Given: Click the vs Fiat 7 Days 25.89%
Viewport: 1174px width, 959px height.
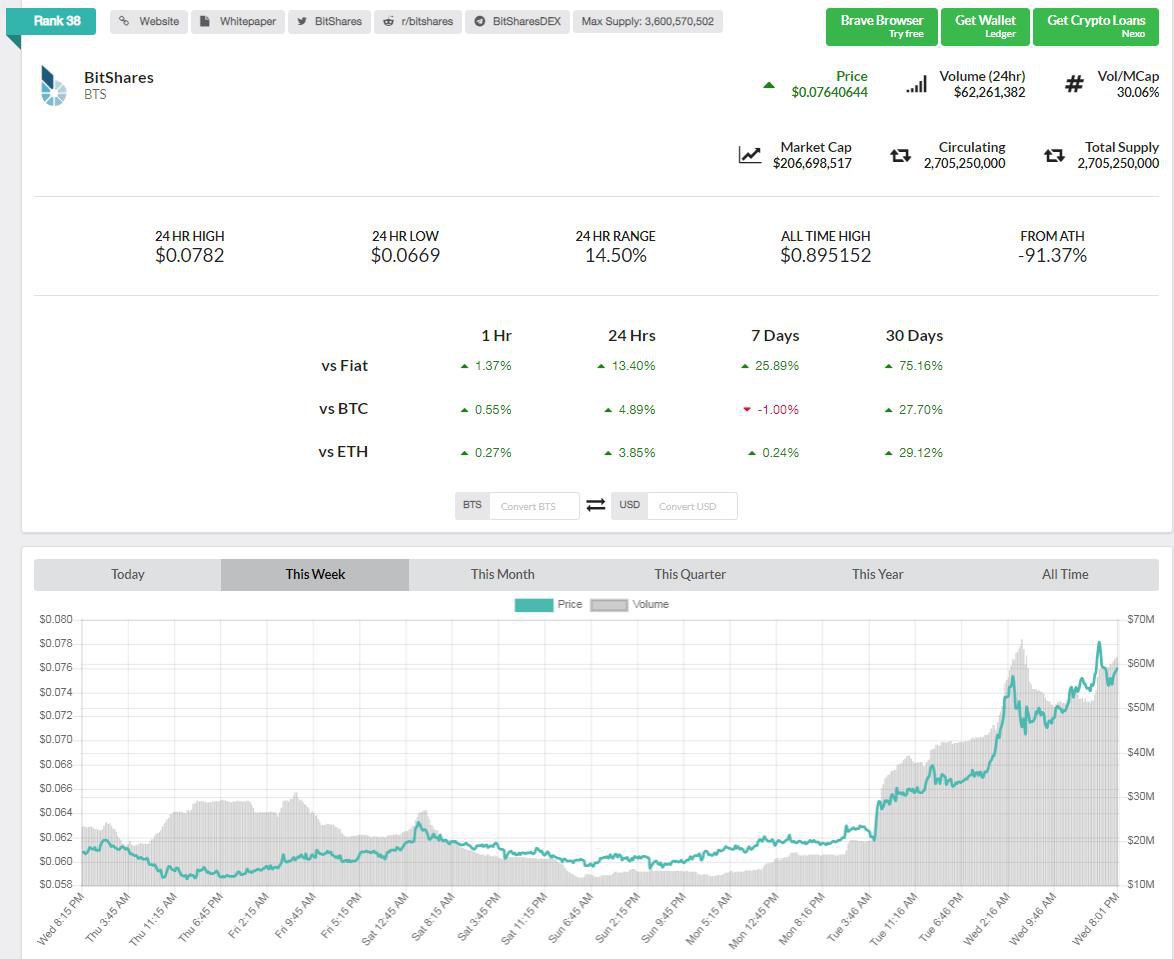Looking at the screenshot, I should [777, 366].
